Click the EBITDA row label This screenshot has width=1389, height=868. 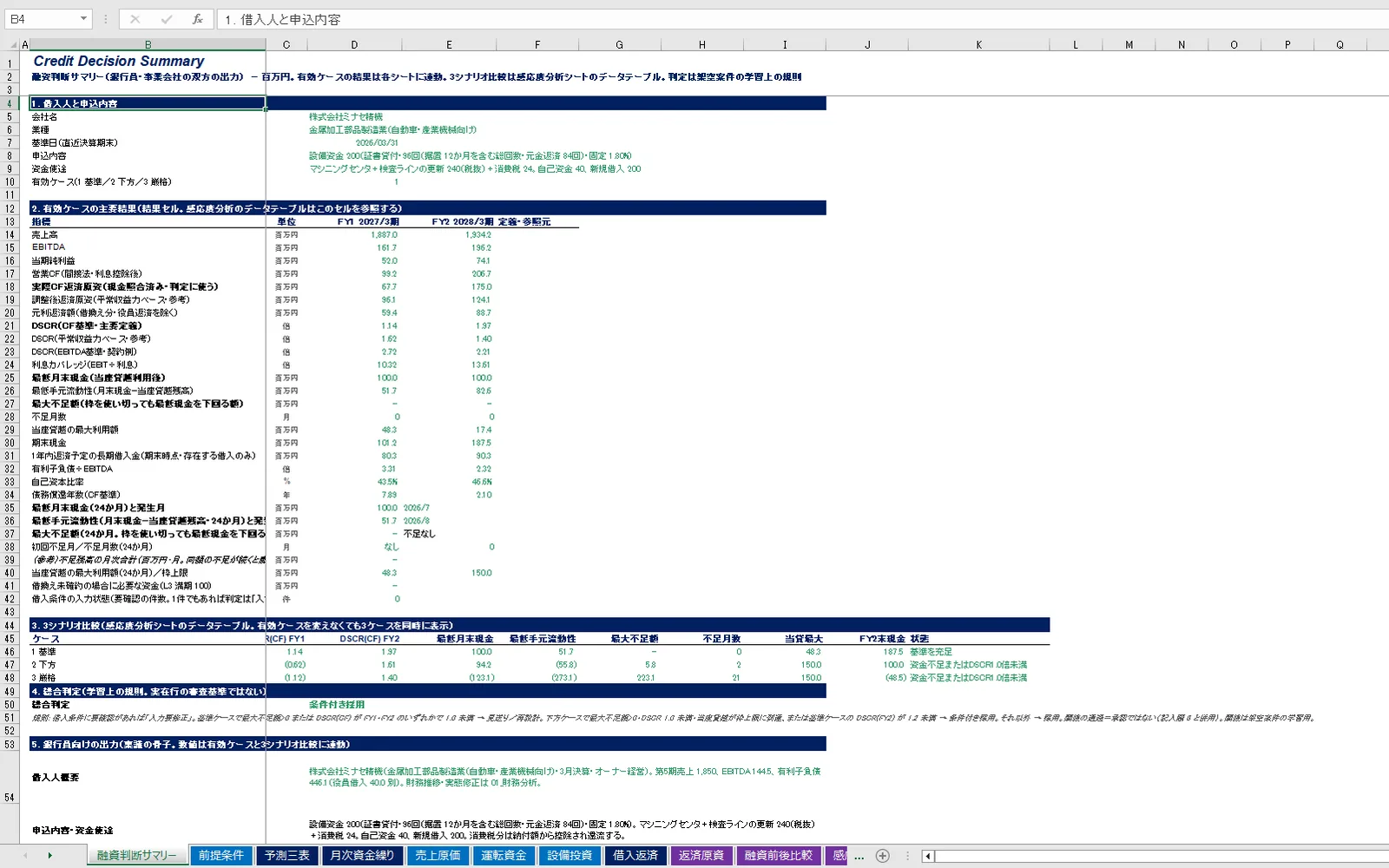pyautogui.click(x=49, y=247)
